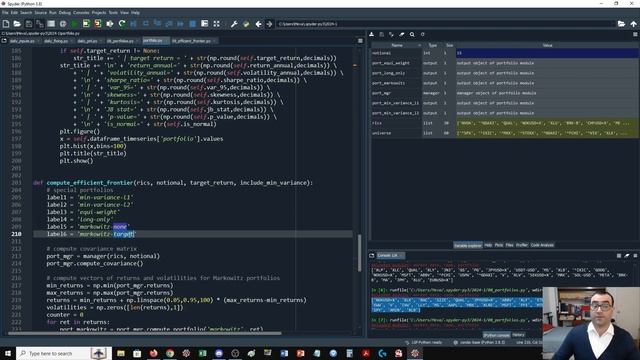This screenshot has height=360, width=640.
Task: Open the Debug menu
Action: [x=64, y=13]
